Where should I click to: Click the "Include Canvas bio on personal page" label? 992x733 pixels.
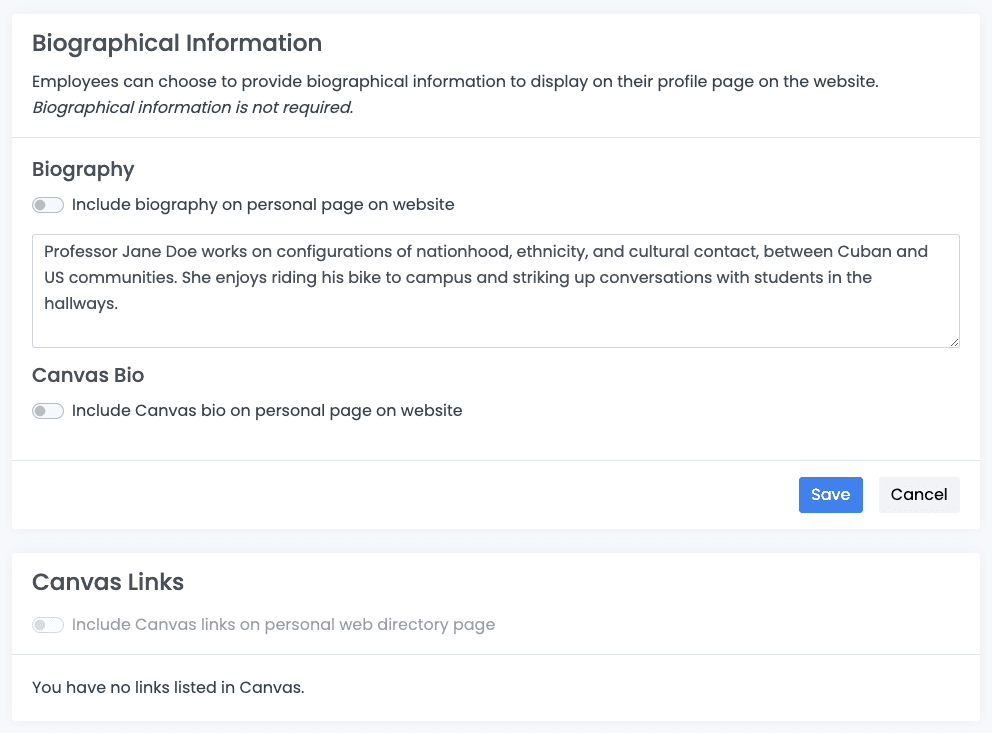pyautogui.click(x=267, y=411)
